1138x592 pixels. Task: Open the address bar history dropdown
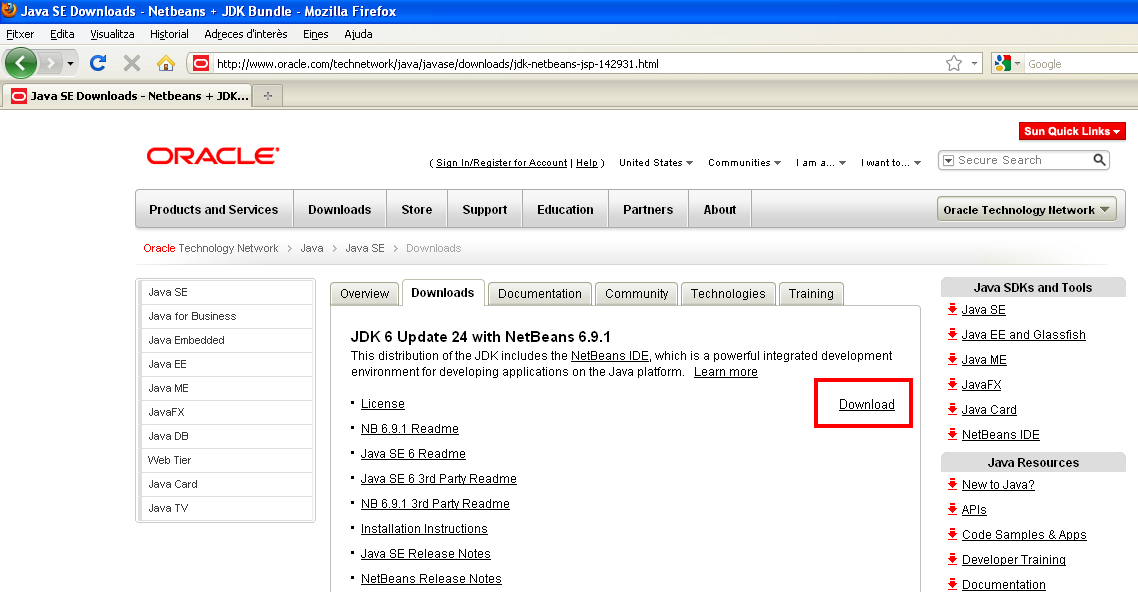(x=974, y=64)
